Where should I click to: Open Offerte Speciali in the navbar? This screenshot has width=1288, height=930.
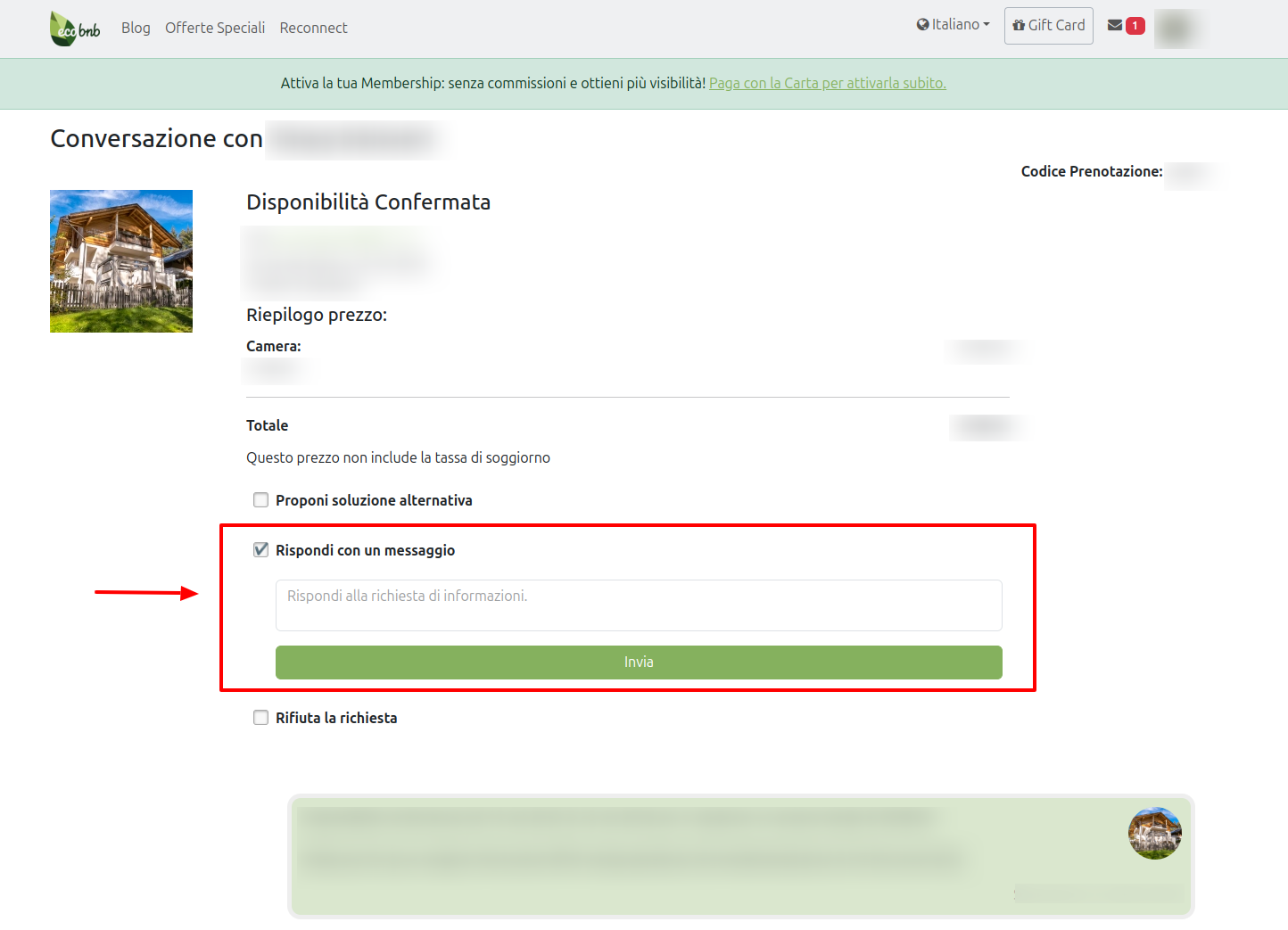point(215,28)
